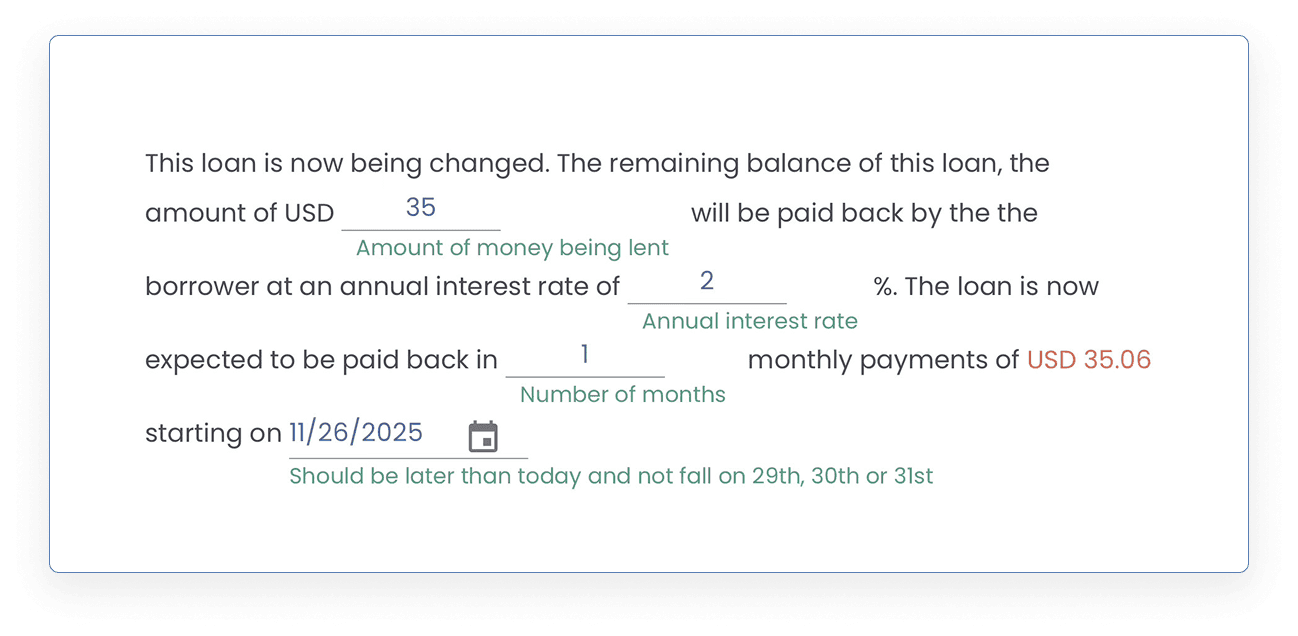
Task: Select the starting date 11/26/2025
Action: (x=355, y=432)
